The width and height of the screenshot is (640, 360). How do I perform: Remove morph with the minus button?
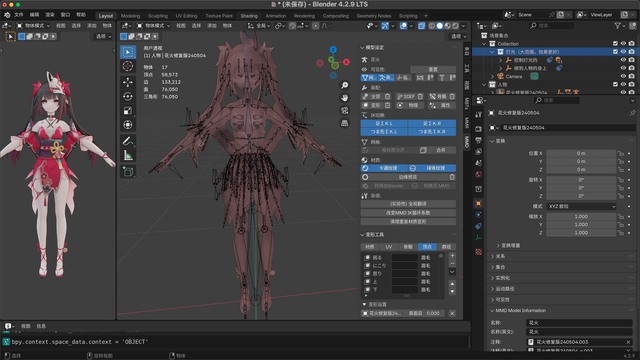pyautogui.click(x=452, y=264)
